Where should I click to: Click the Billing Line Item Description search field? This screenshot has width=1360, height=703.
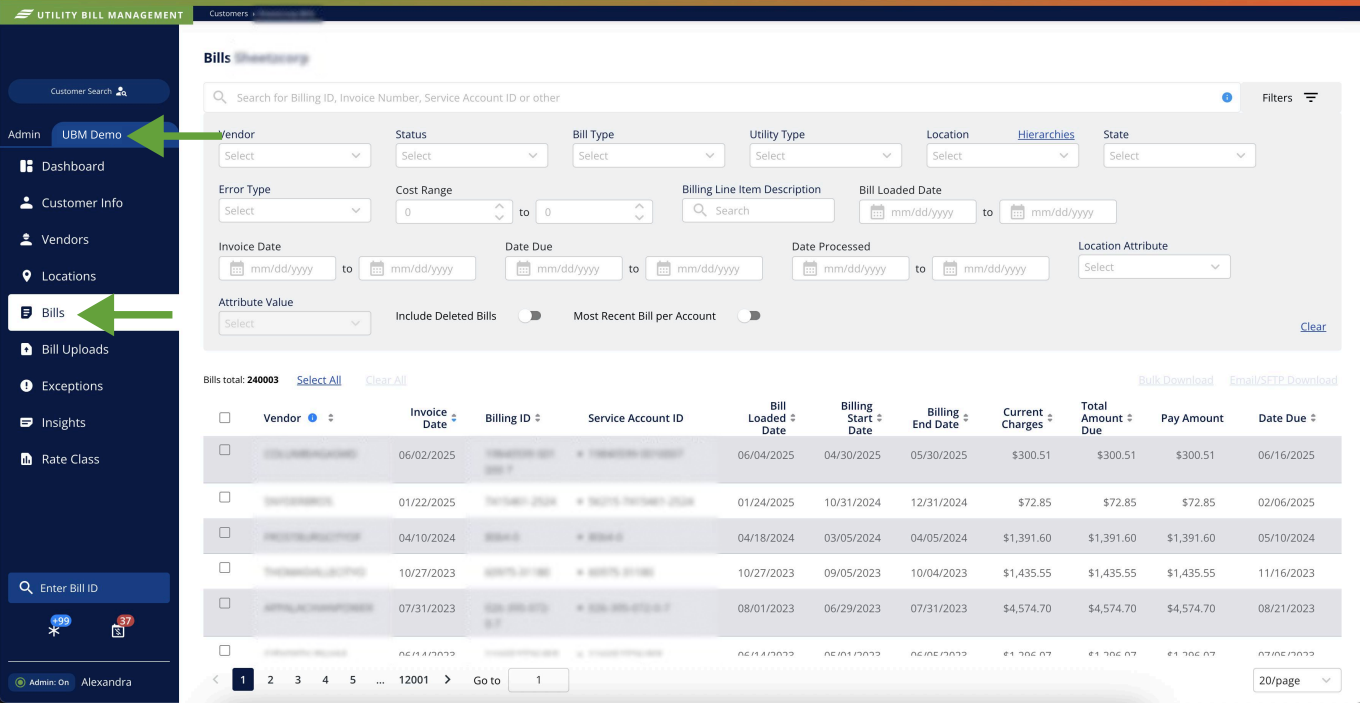click(758, 211)
